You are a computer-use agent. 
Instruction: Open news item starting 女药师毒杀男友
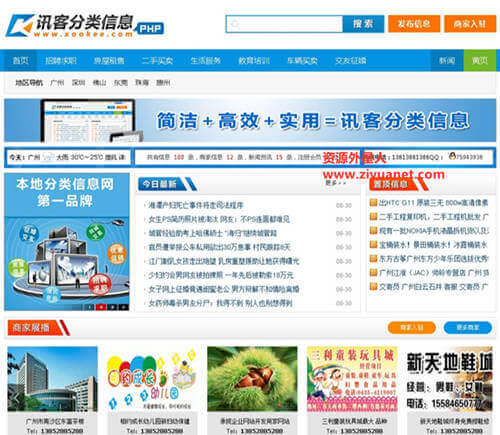click(220, 303)
